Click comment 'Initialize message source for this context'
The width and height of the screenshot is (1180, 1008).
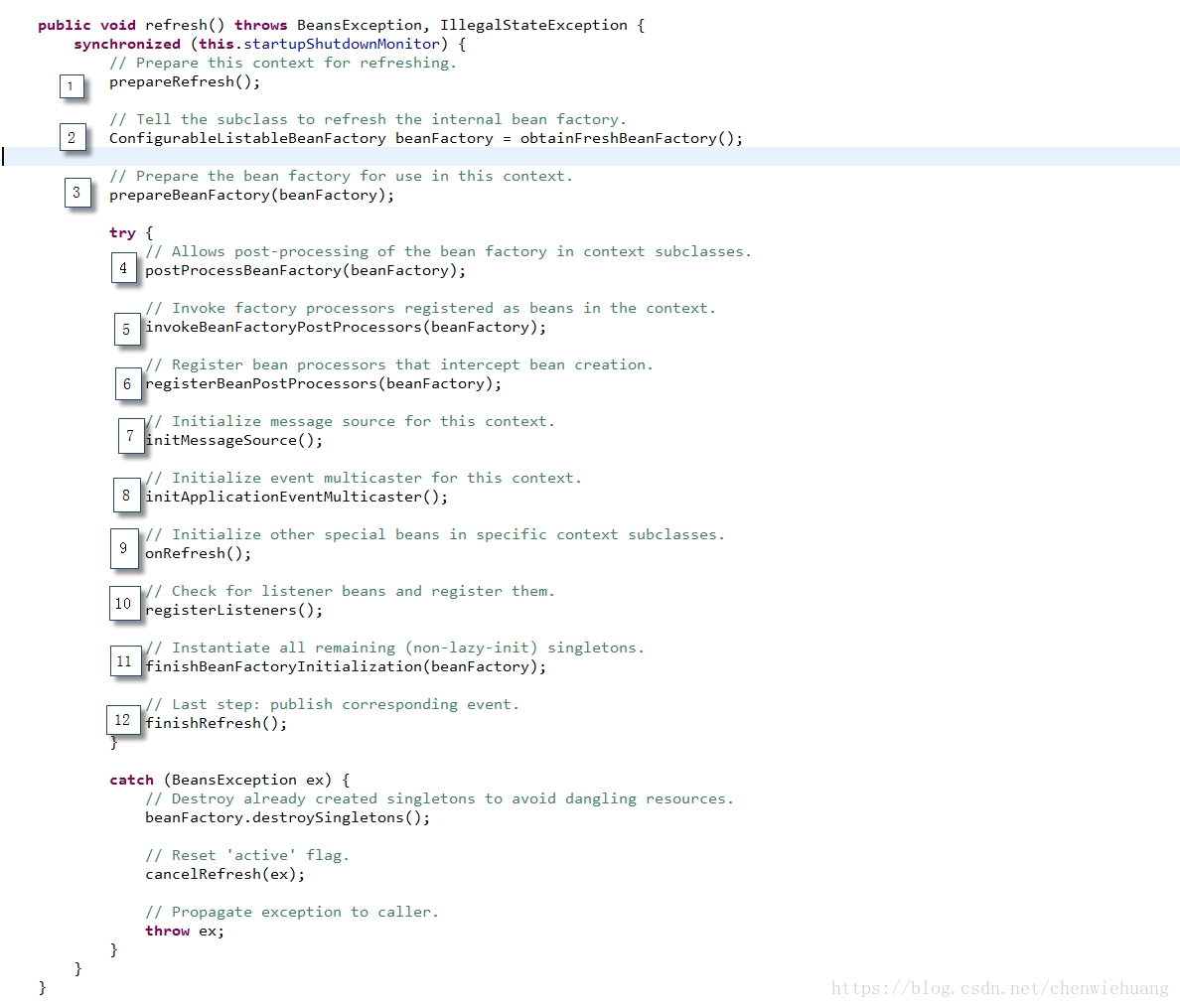point(350,421)
